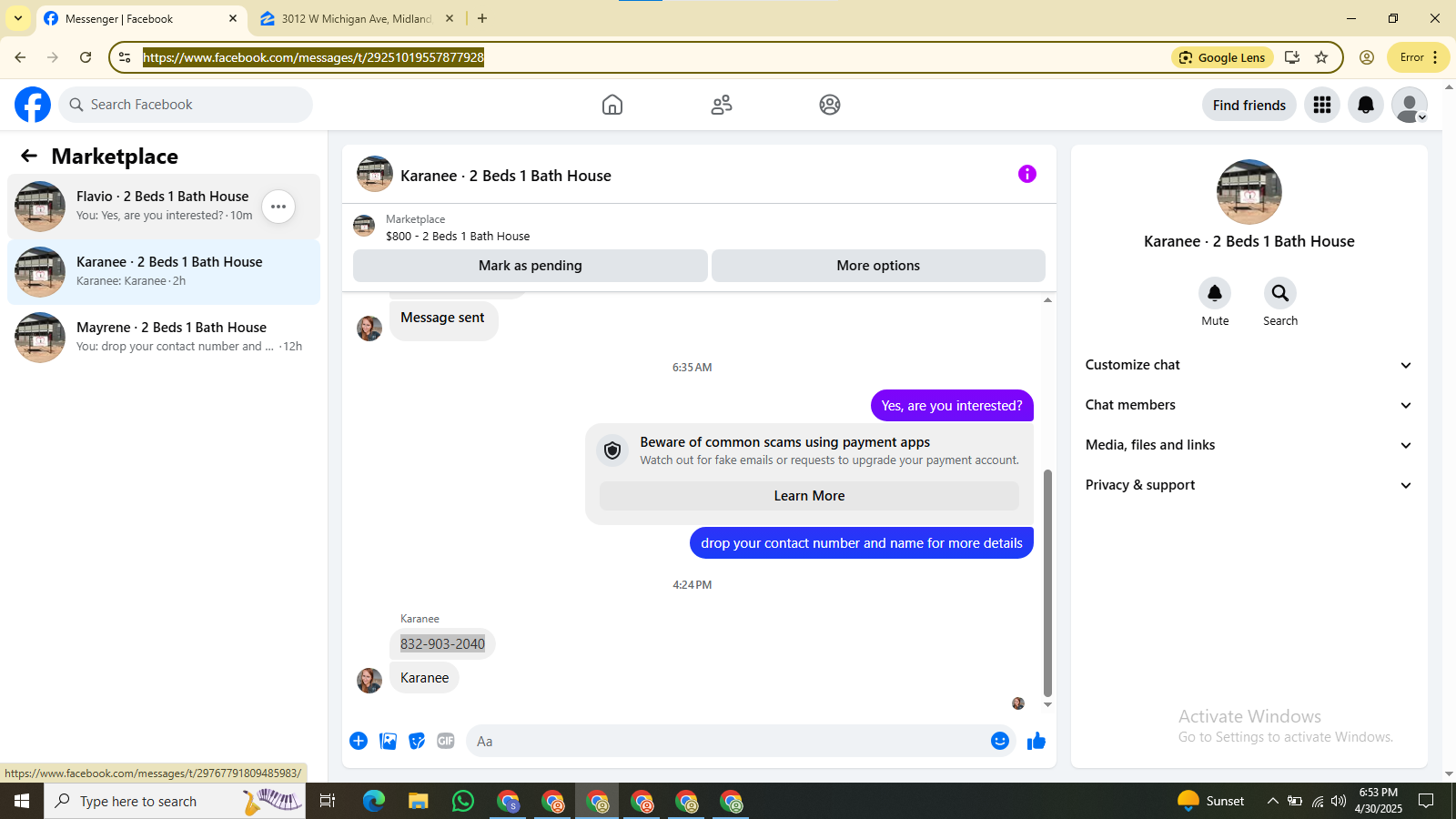Open the Sunset weather widget on taskbar
The width and height of the screenshot is (1456, 819).
coord(1210,801)
